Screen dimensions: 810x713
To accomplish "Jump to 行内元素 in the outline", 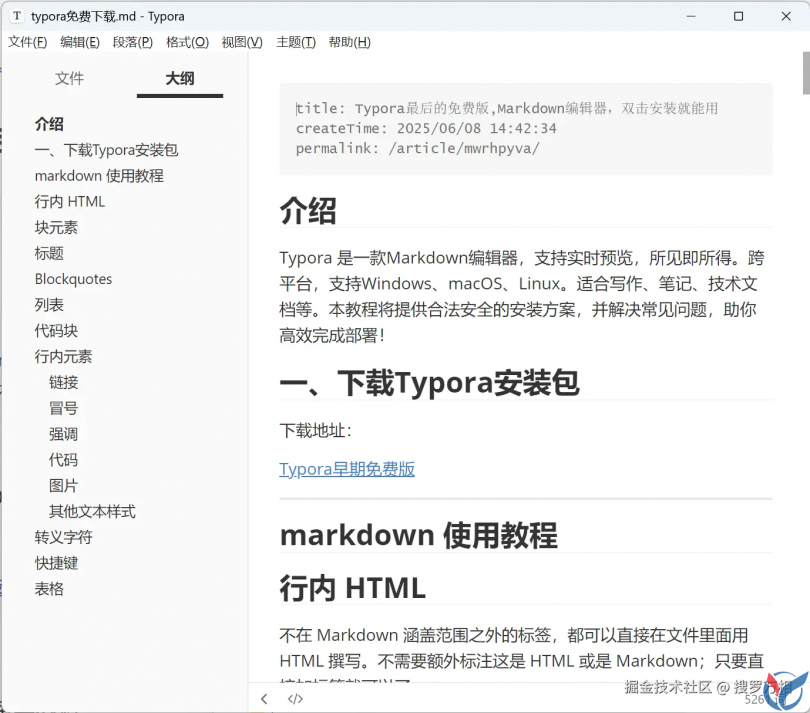I will (63, 356).
